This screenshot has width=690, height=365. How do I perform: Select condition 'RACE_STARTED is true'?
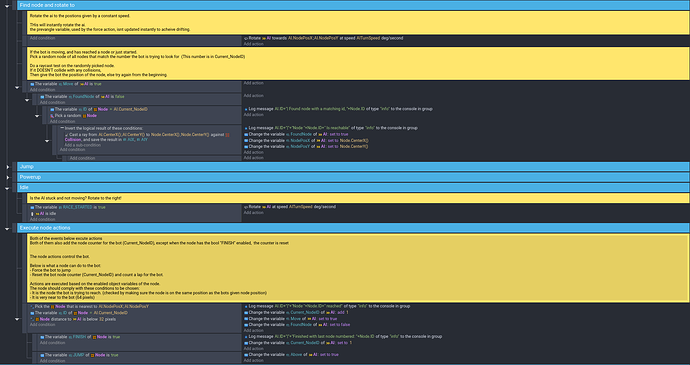point(68,207)
